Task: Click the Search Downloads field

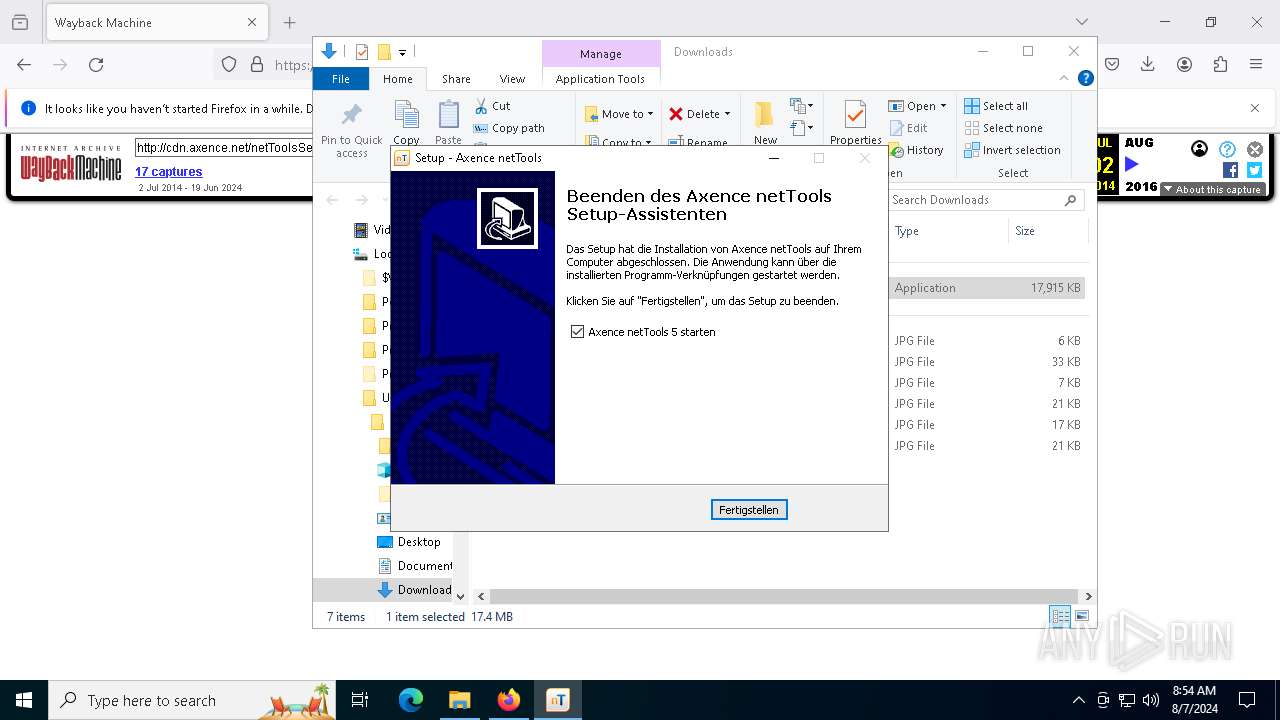Action: coord(985,200)
